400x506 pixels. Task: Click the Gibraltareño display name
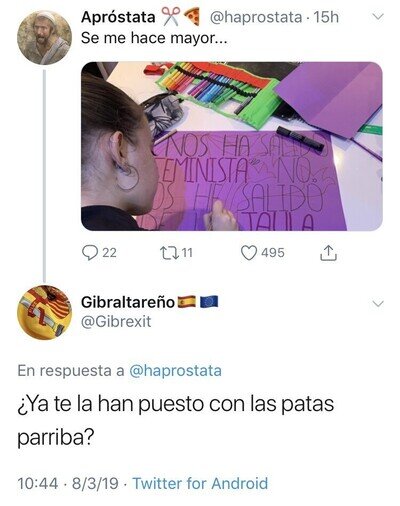128,302
